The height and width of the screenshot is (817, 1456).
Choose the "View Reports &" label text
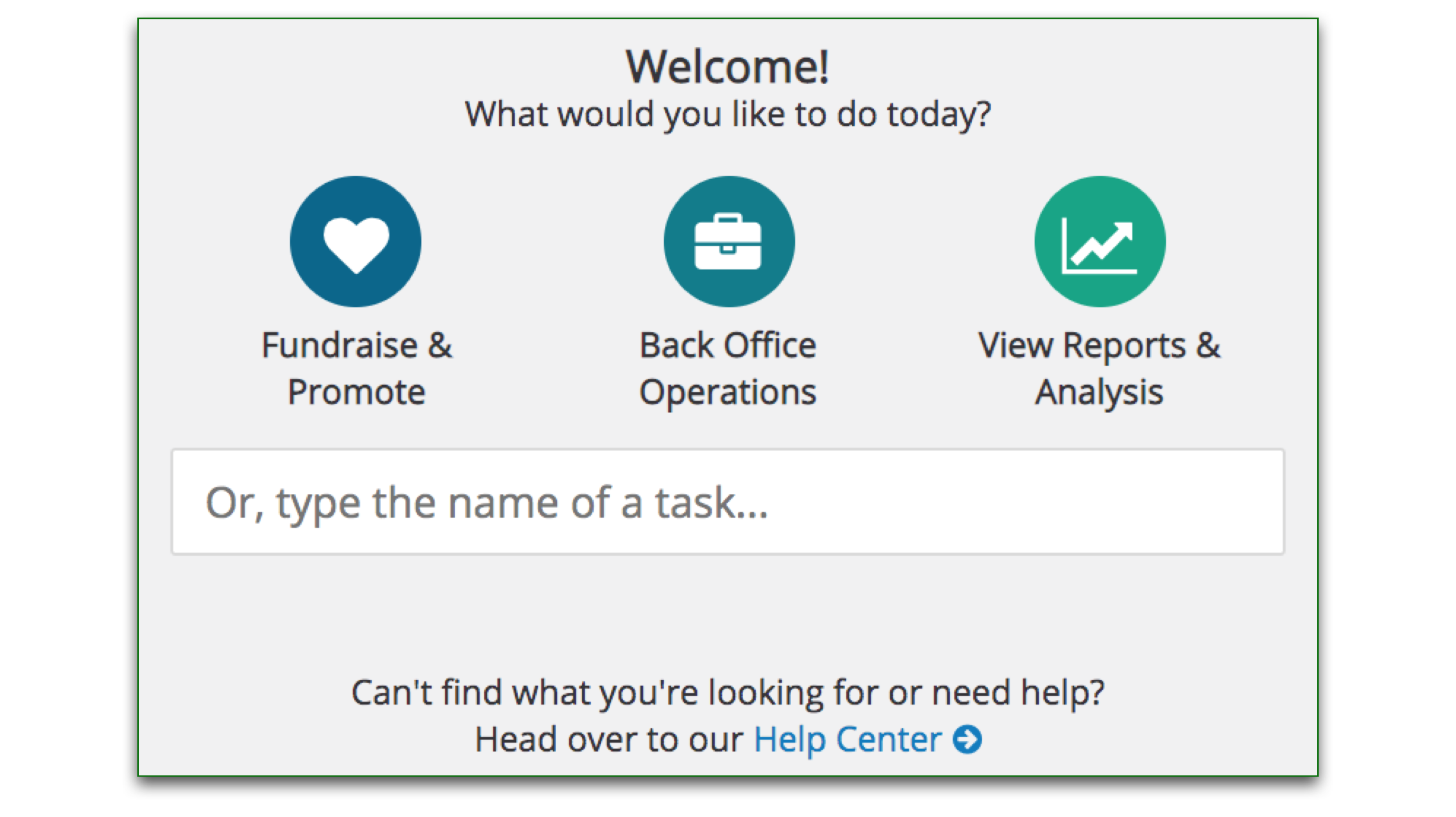pos(1099,345)
